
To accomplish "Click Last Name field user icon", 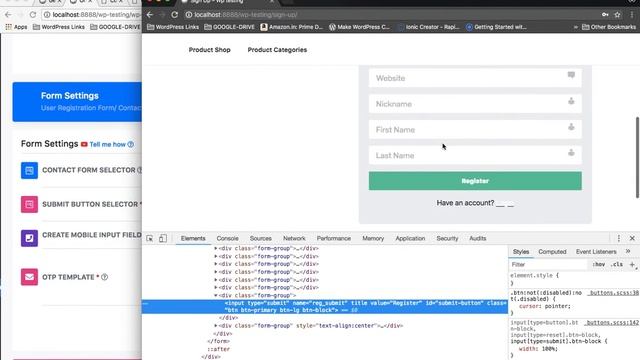I will tap(571, 153).
